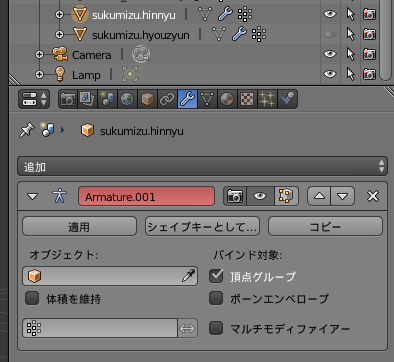Select Camera in the outliner
The image size is (394, 362).
click(92, 55)
